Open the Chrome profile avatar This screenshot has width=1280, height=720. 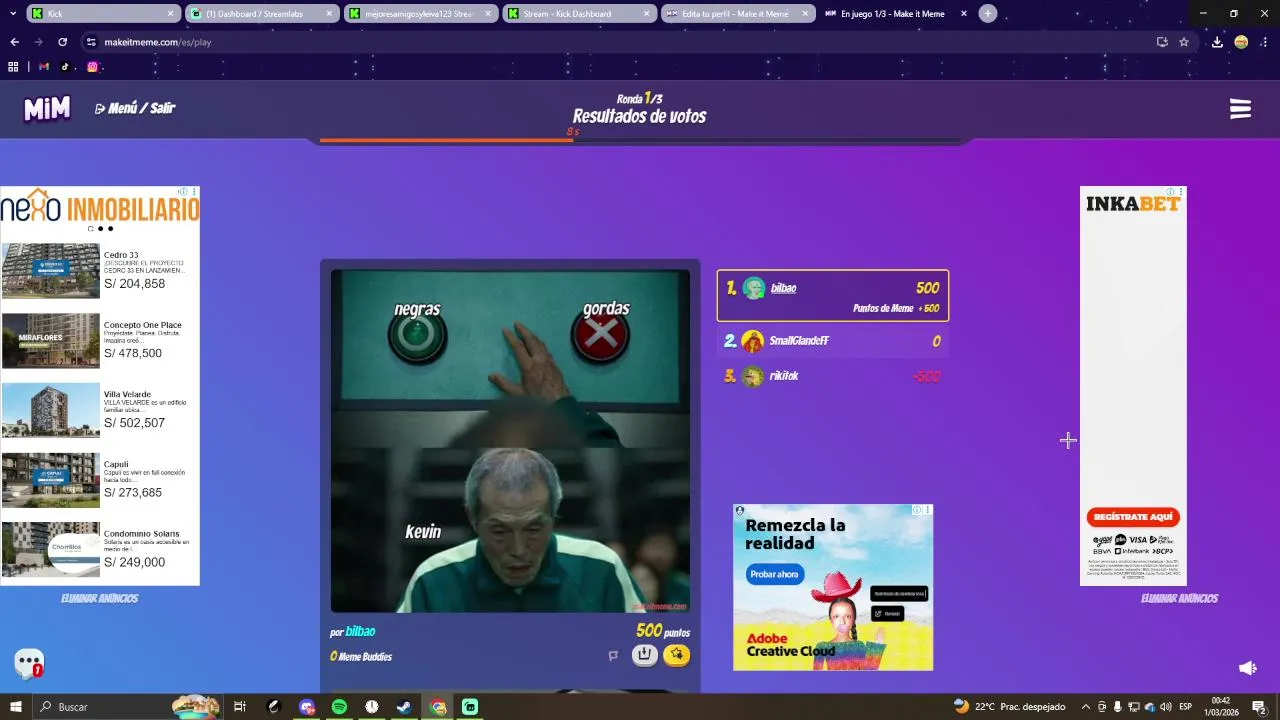coord(1241,42)
